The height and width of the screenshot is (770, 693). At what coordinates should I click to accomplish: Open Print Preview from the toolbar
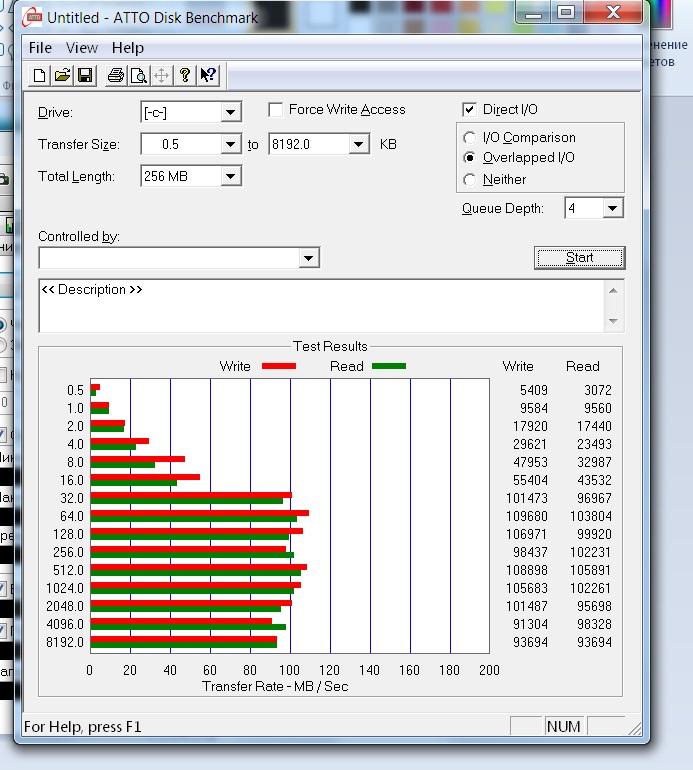139,75
